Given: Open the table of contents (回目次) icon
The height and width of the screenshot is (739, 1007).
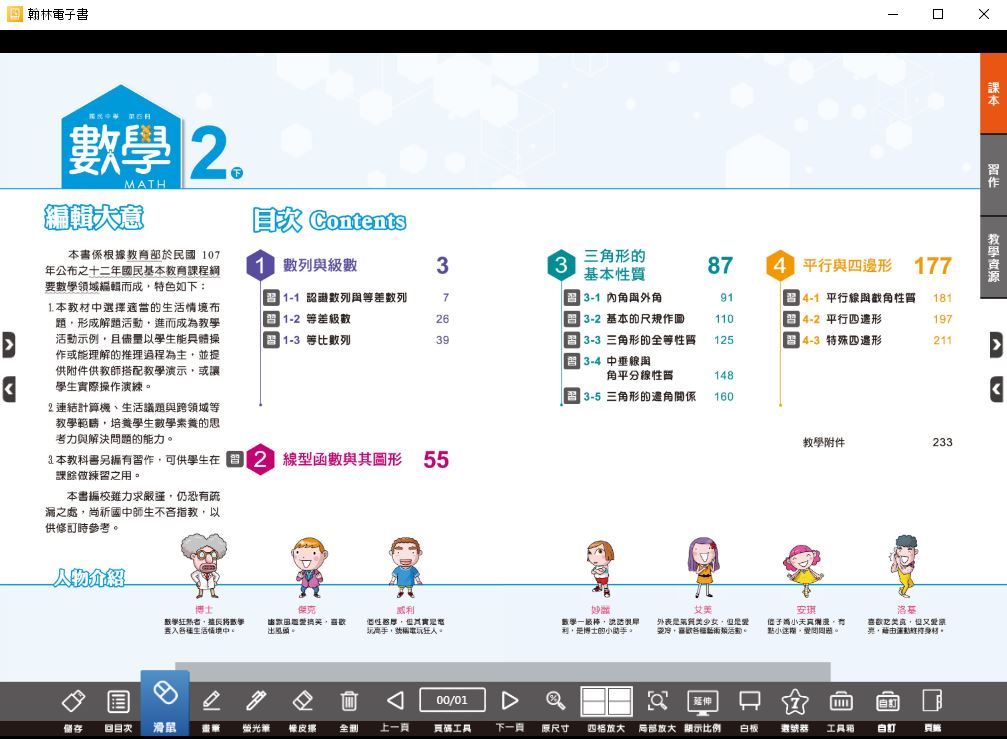Looking at the screenshot, I should coord(118,701).
